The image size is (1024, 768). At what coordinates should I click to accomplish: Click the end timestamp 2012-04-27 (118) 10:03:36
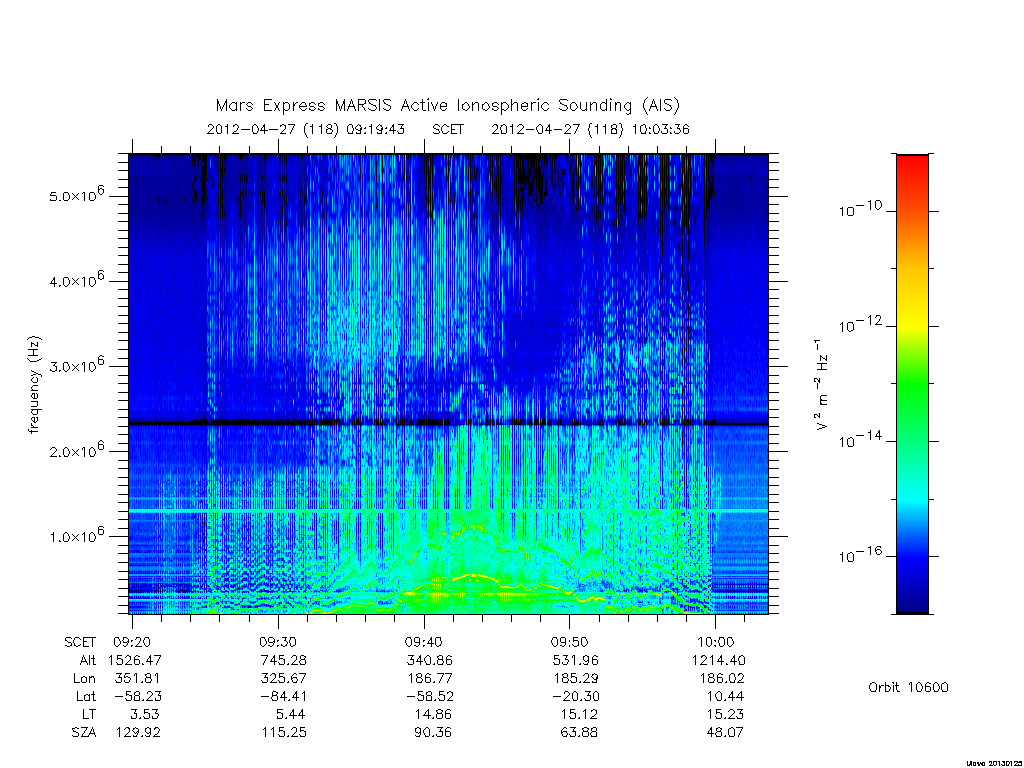click(x=590, y=129)
